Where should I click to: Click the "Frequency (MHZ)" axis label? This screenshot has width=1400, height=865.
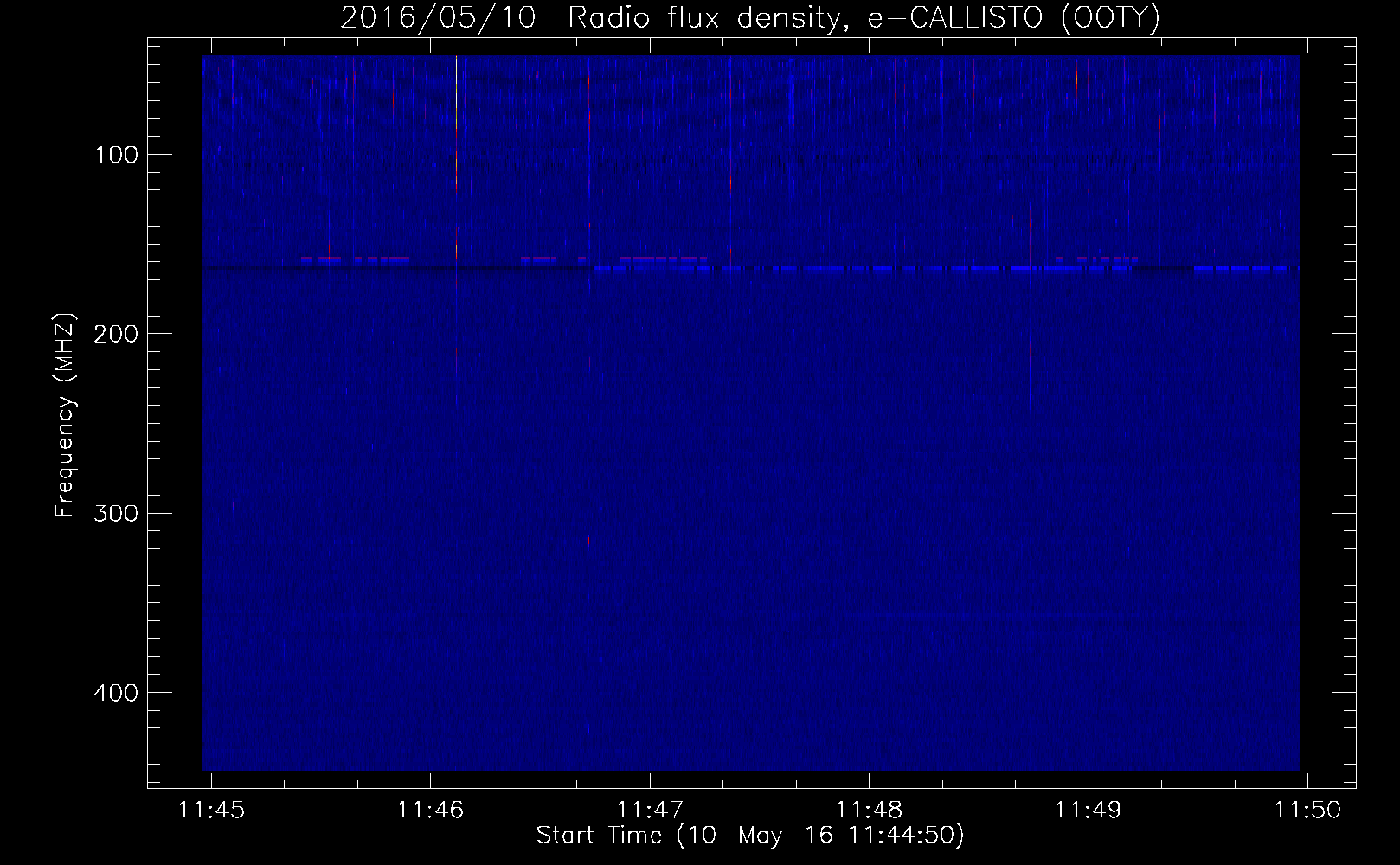(65, 415)
